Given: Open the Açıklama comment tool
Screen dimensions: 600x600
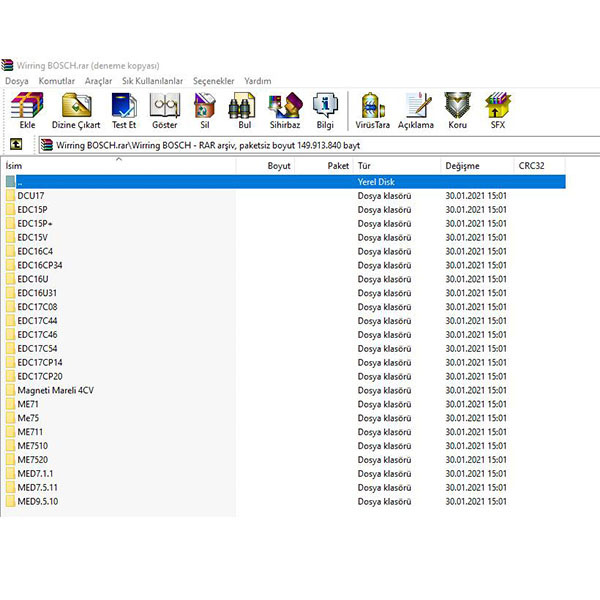Looking at the screenshot, I should 416,110.
